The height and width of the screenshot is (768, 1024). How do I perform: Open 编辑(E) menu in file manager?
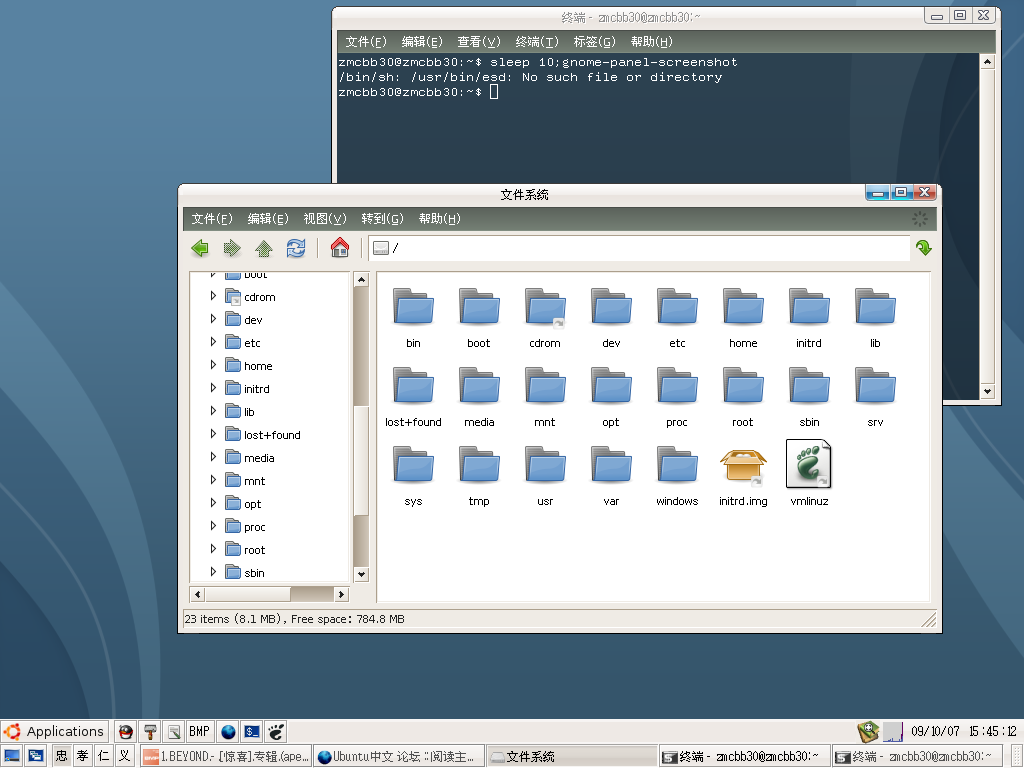(x=268, y=219)
